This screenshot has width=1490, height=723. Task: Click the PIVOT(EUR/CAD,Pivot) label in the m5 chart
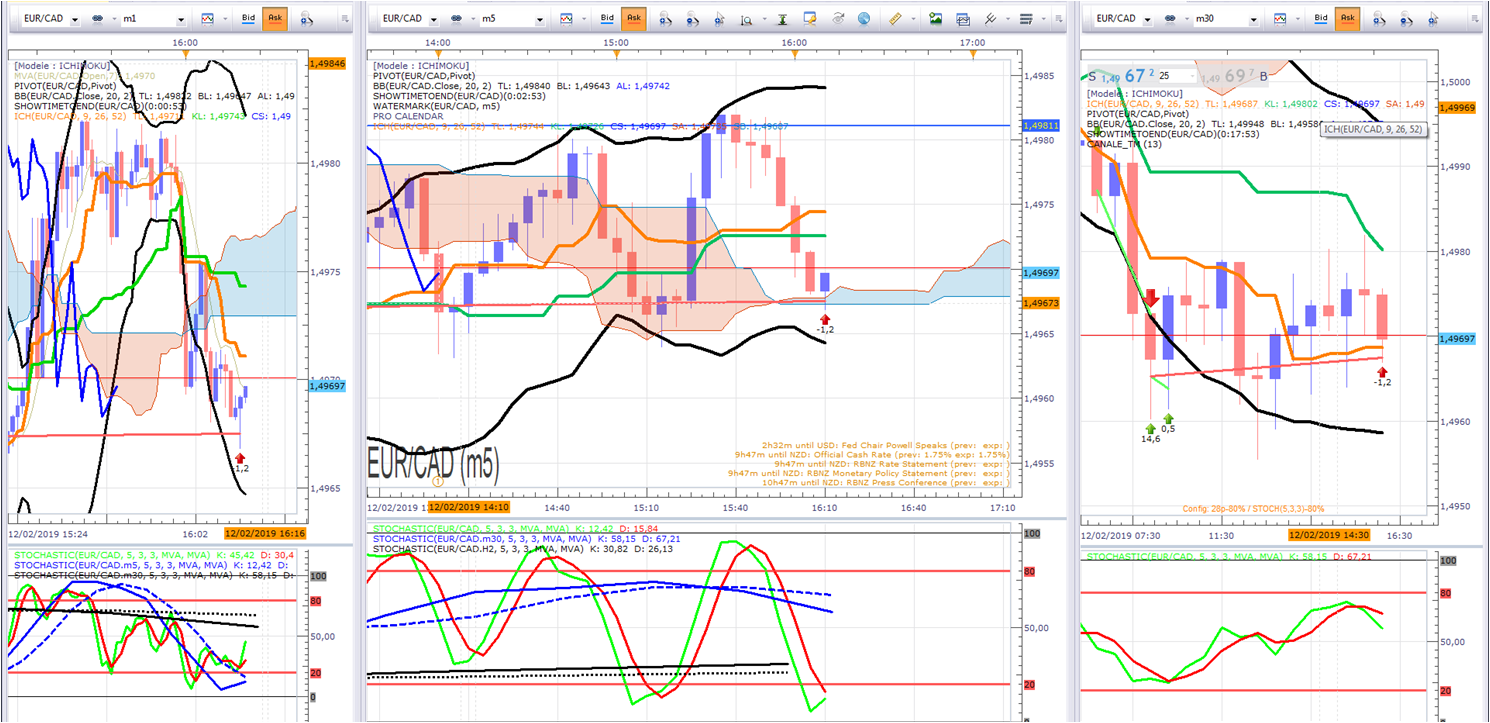[426, 76]
